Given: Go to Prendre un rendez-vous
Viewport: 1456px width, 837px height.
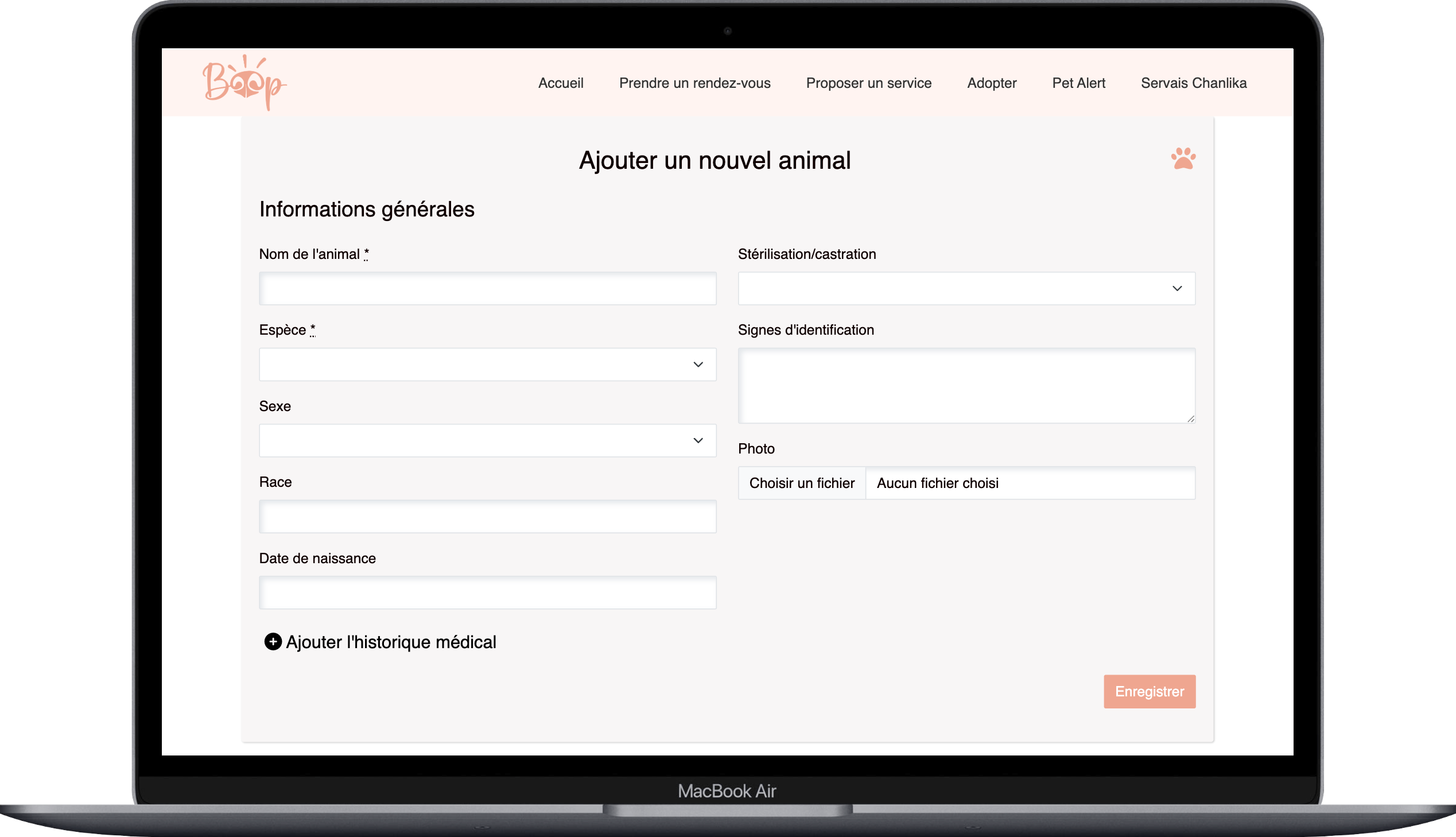Looking at the screenshot, I should click(694, 83).
